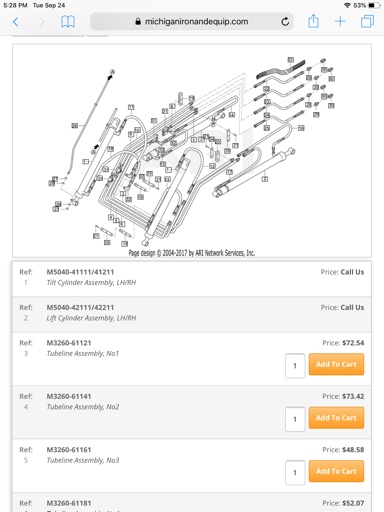Go back with Safari back arrow

[15, 22]
